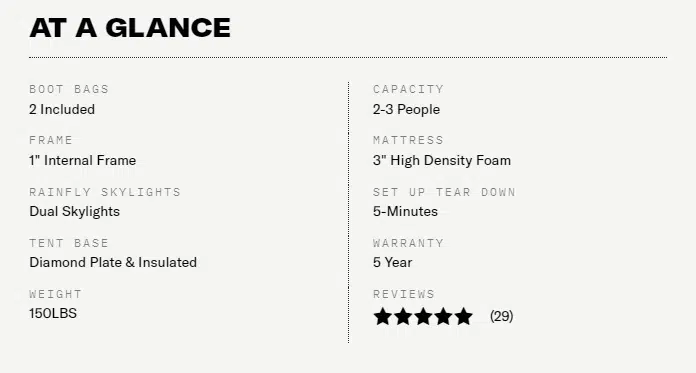The height and width of the screenshot is (373, 696).
Task: Click the Dual Skylights value
Action: coord(75,211)
